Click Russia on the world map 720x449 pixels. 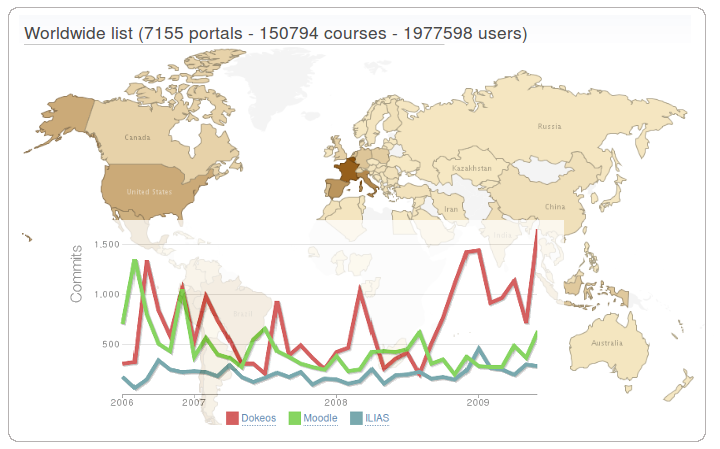pos(548,125)
